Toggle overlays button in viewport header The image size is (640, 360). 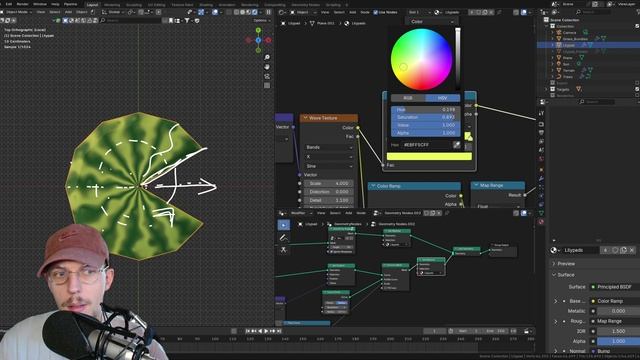215,12
